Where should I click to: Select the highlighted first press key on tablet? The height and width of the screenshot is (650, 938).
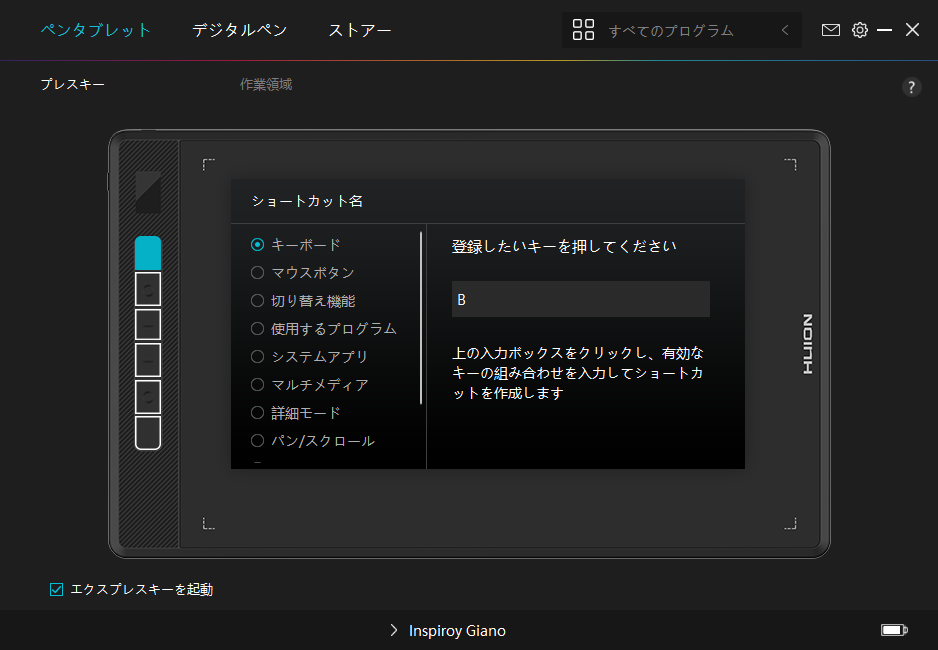[148, 253]
